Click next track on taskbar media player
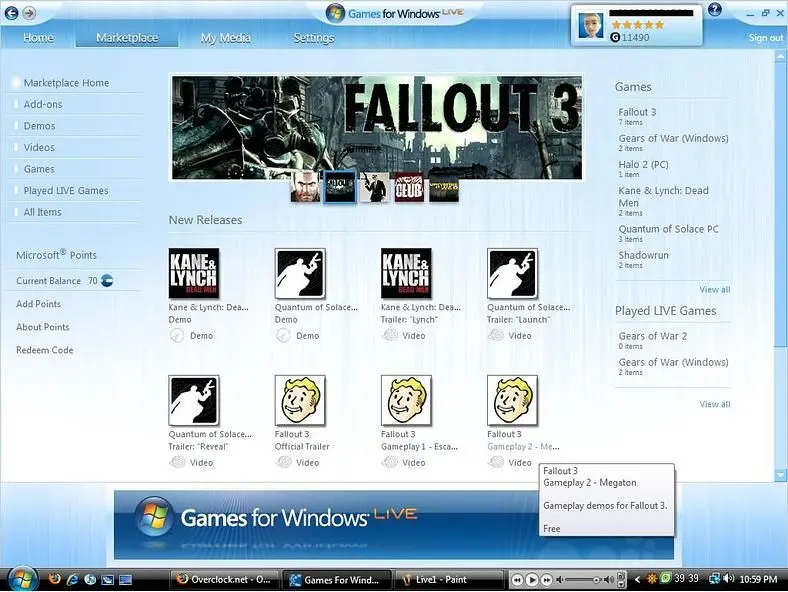 click(547, 580)
